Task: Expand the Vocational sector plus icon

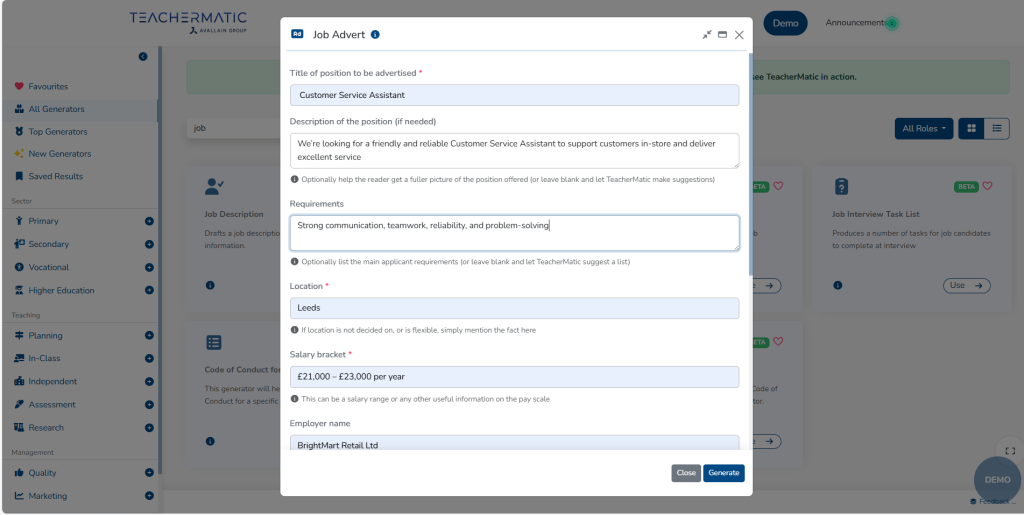Action: pos(150,268)
